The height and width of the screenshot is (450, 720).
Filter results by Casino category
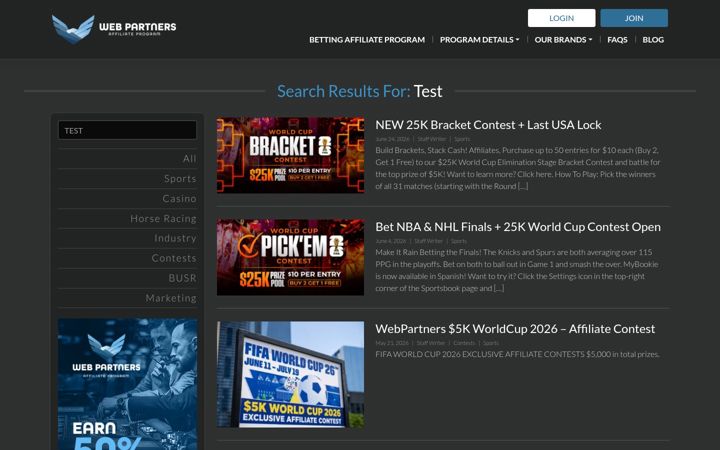tap(179, 198)
